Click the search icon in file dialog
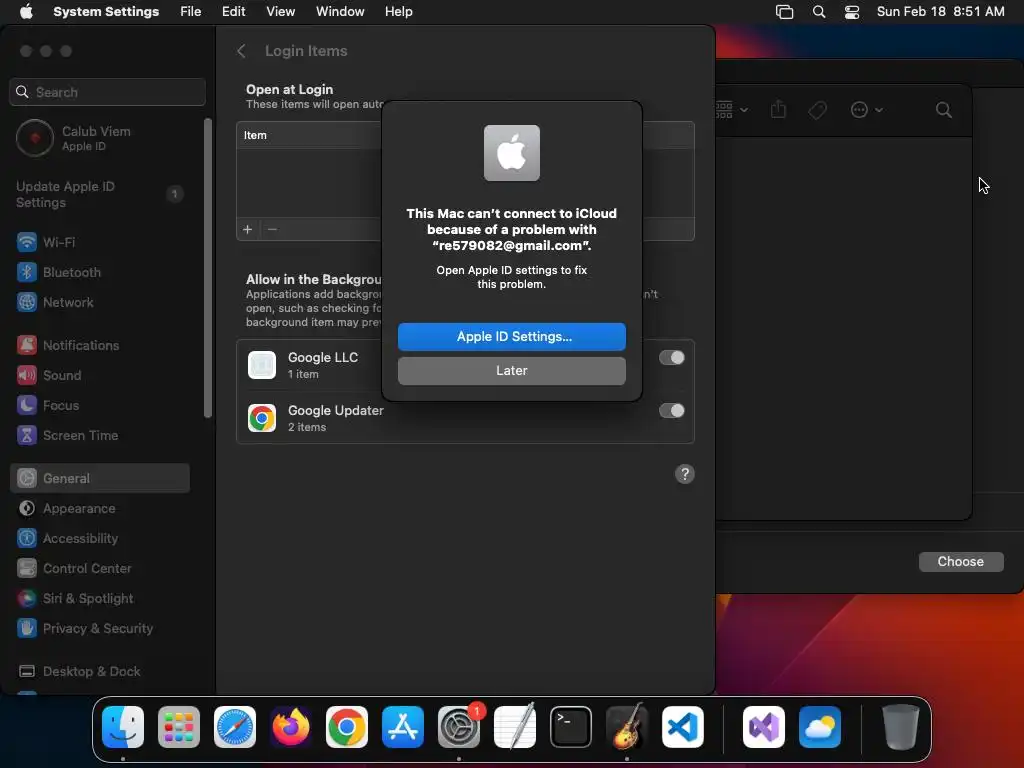1024x768 pixels. pyautogui.click(x=944, y=110)
